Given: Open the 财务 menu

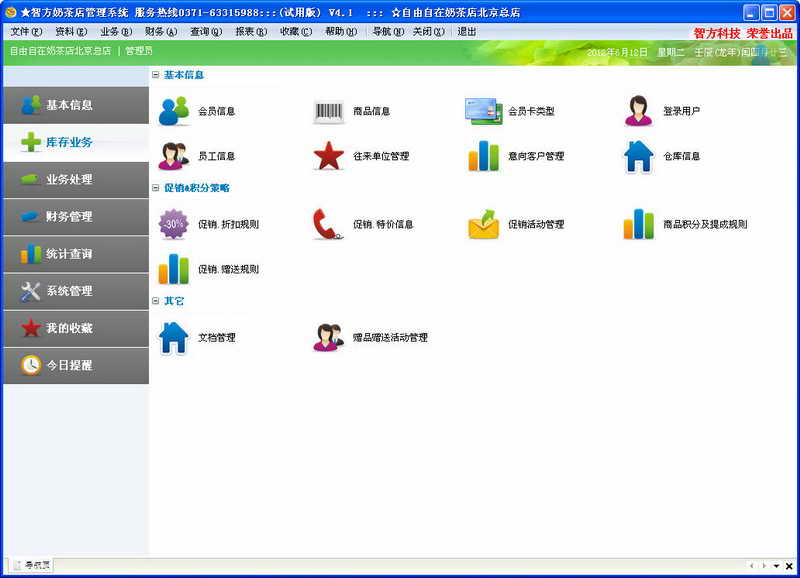Looking at the screenshot, I should (x=161, y=32).
